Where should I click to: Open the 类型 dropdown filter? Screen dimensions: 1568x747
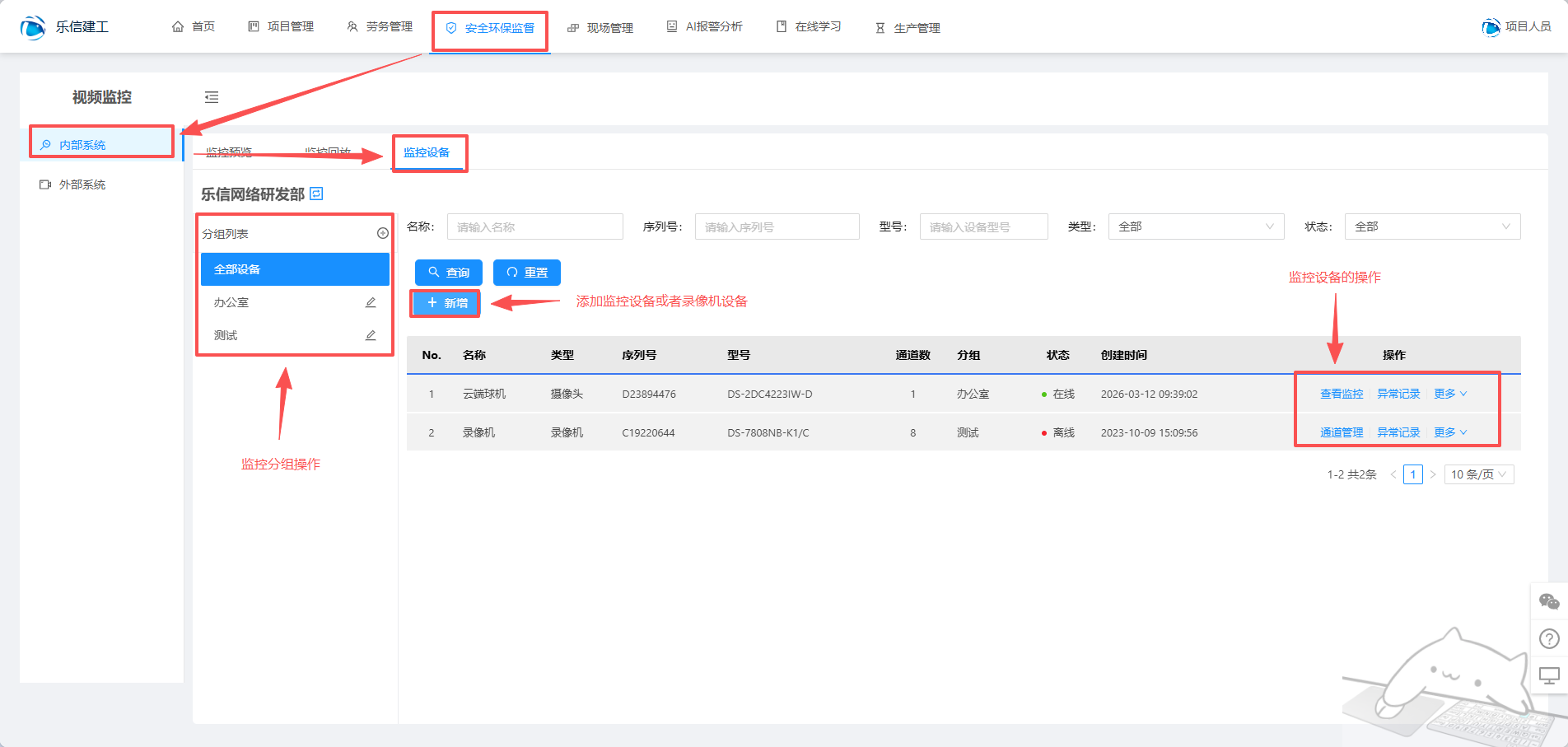(x=1195, y=226)
